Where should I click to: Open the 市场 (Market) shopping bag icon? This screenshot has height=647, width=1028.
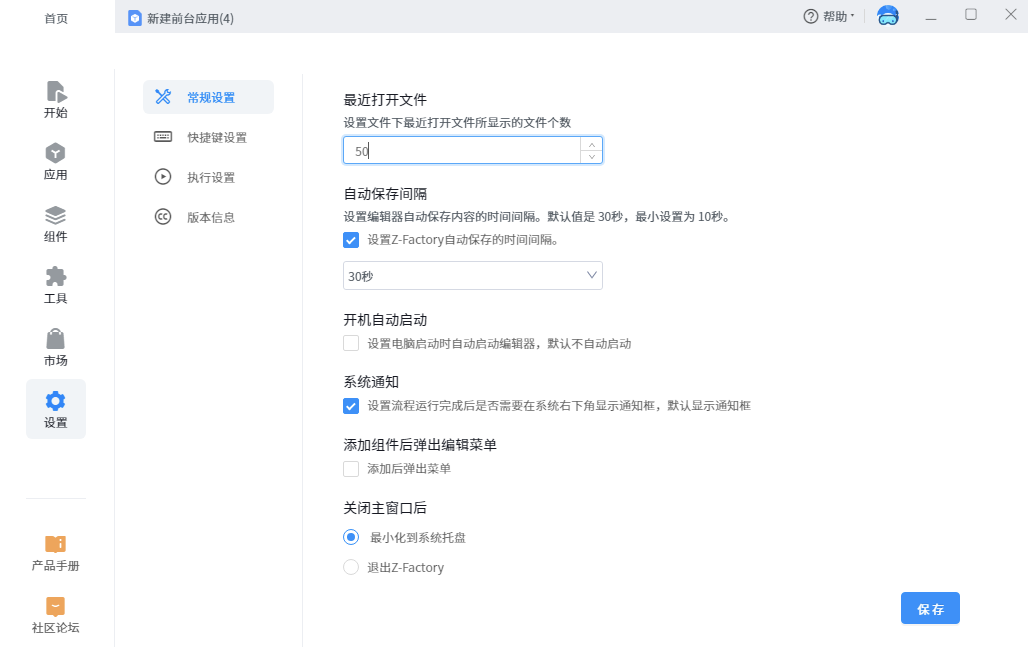coord(56,339)
